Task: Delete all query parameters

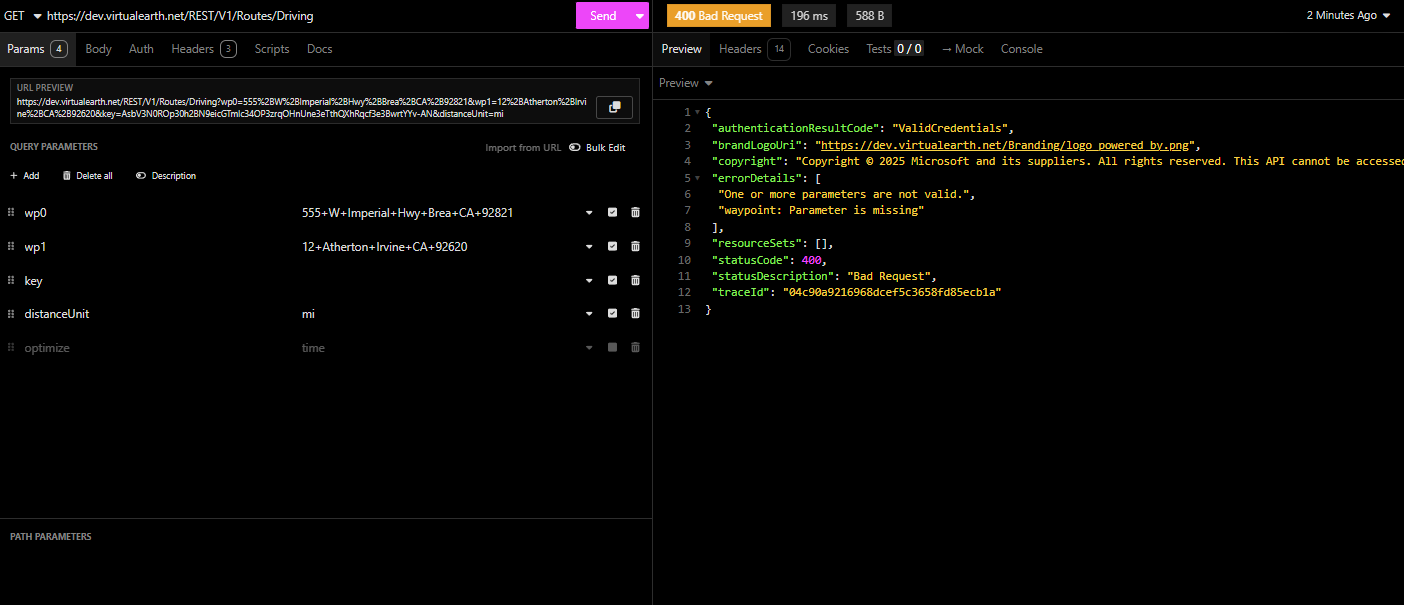Action: [87, 175]
